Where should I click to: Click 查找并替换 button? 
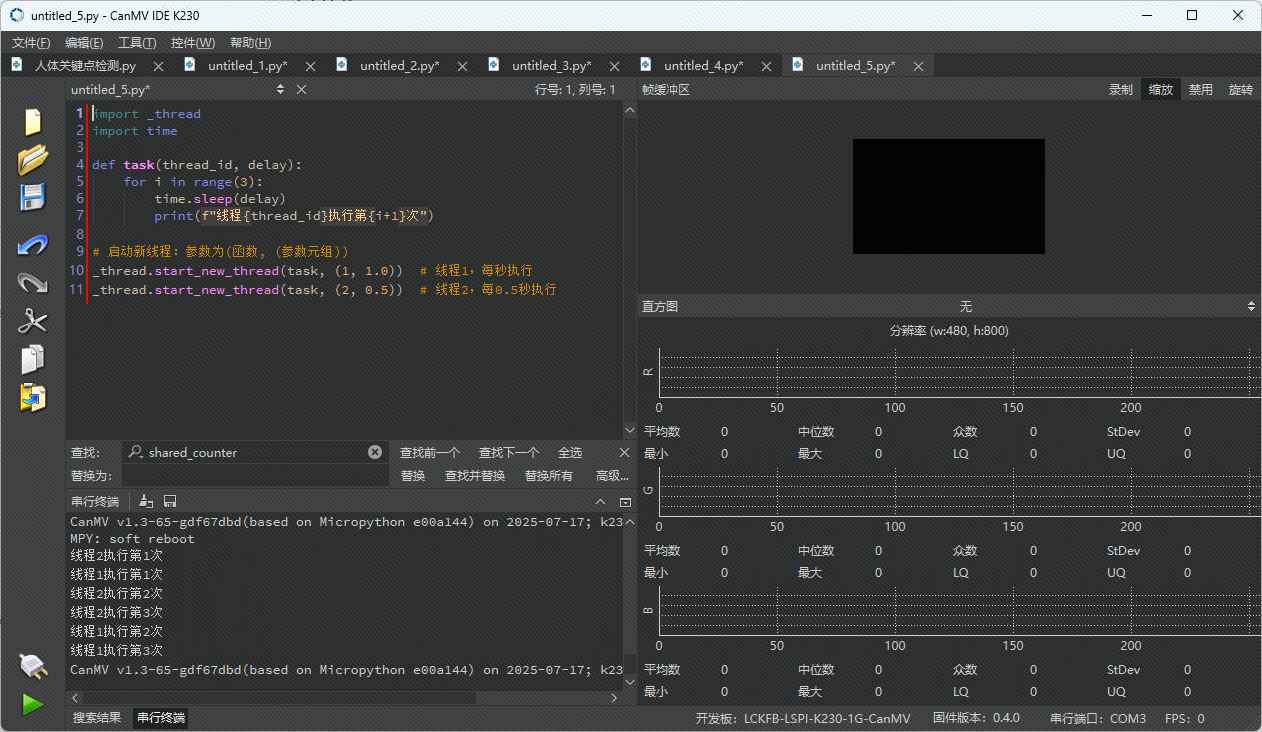(x=475, y=476)
